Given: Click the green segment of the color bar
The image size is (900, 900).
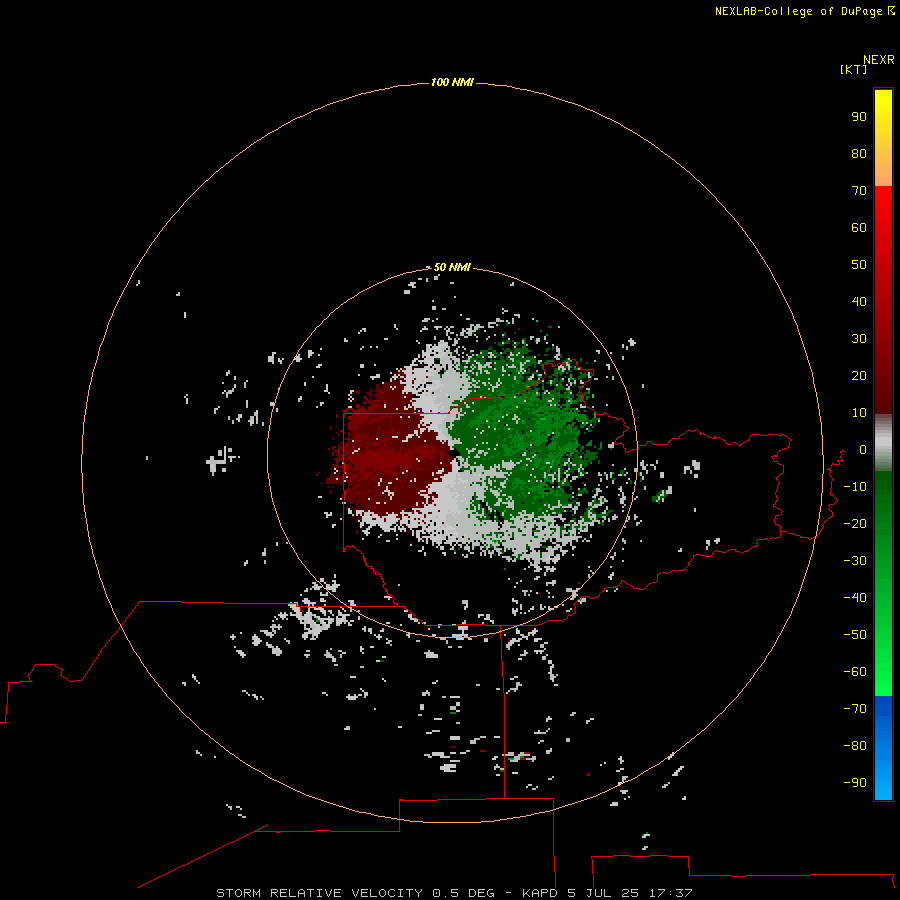Looking at the screenshot, I should 883,583.
